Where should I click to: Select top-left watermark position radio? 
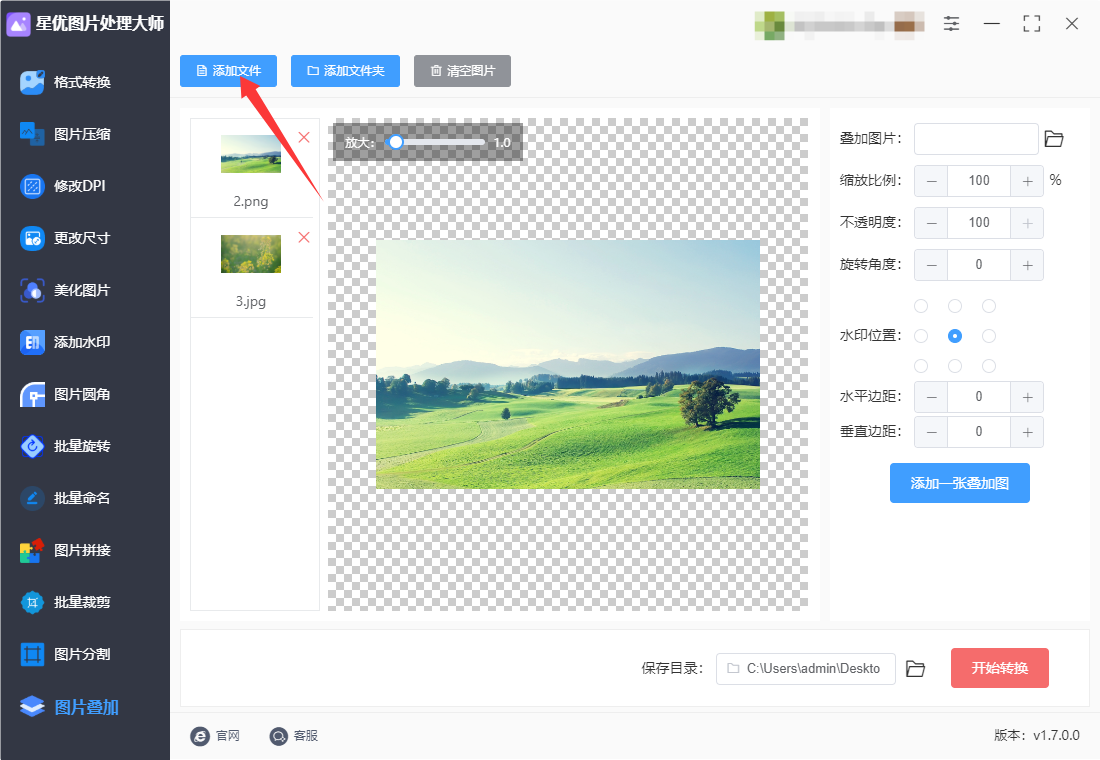coord(921,306)
